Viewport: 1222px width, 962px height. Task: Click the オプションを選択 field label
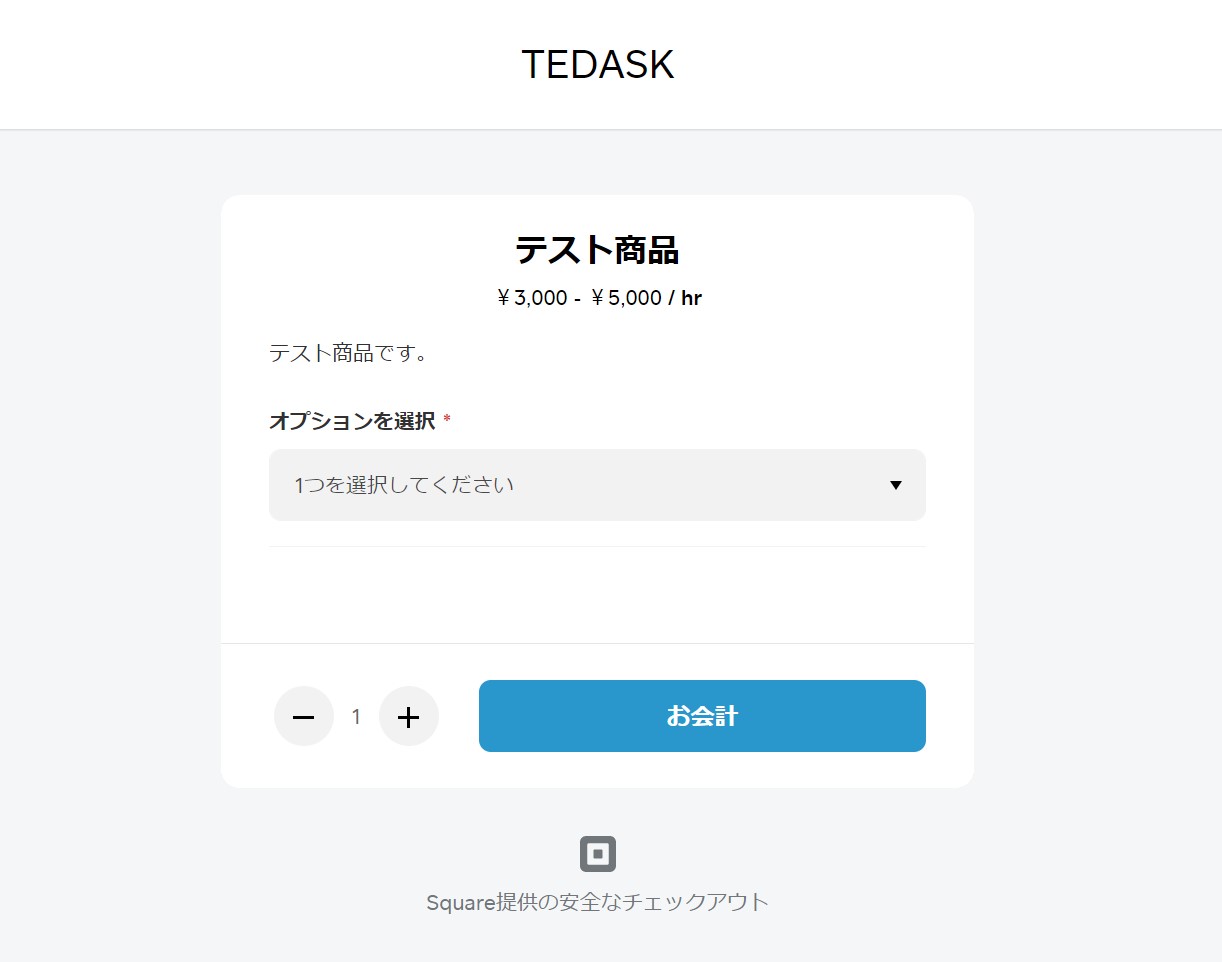click(x=352, y=421)
